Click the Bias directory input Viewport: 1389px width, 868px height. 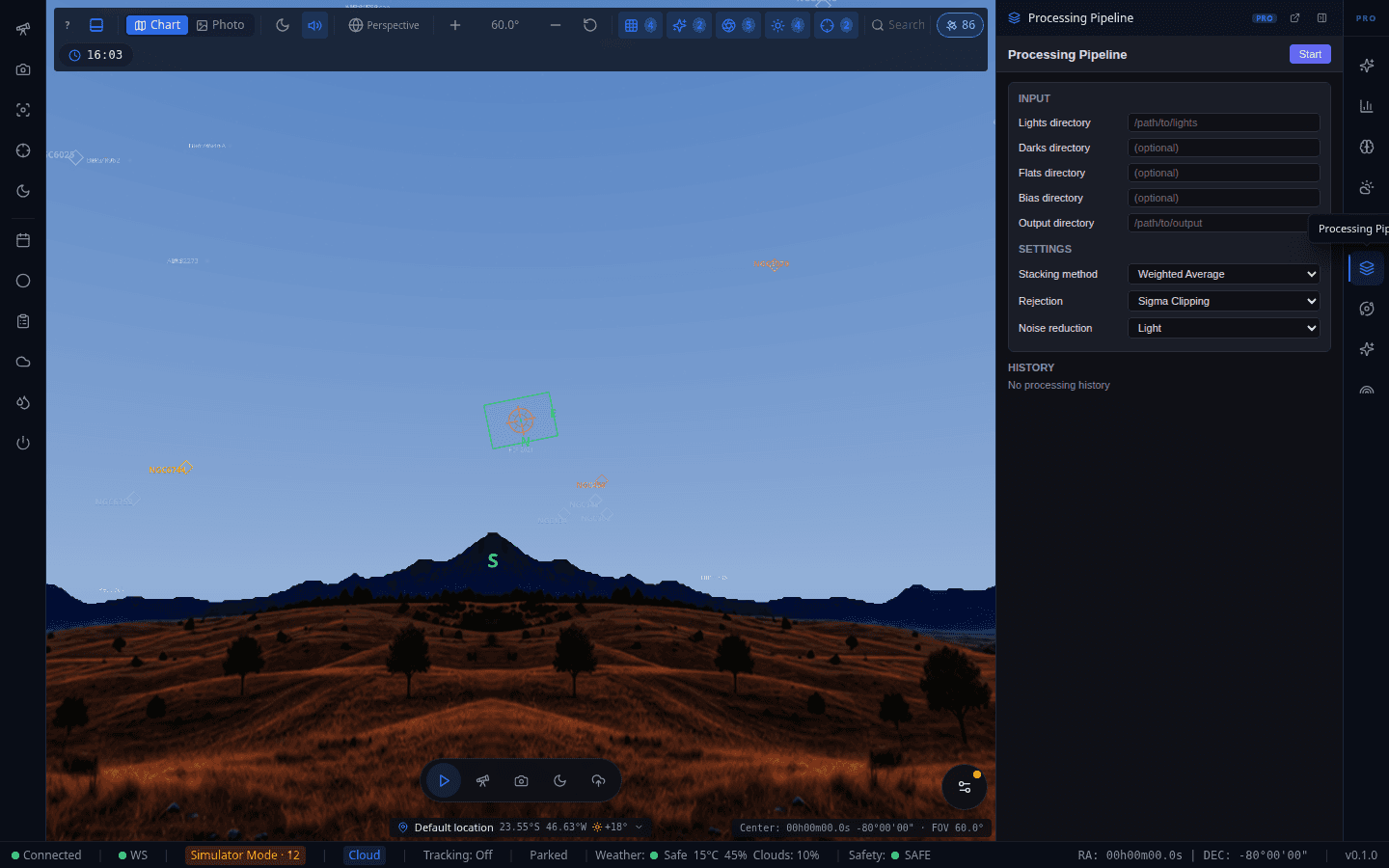click(x=1223, y=198)
